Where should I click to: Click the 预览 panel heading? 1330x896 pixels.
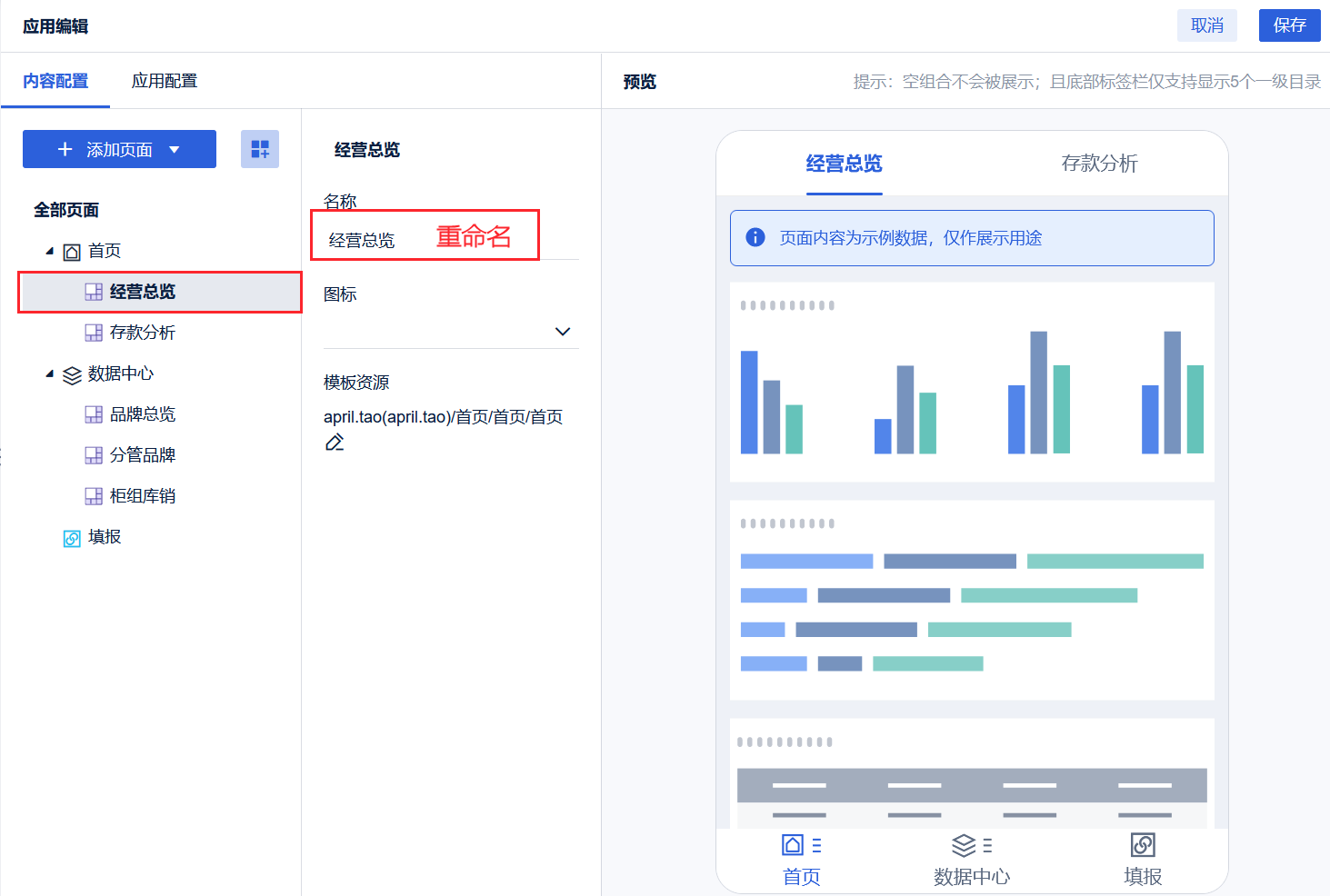[640, 82]
